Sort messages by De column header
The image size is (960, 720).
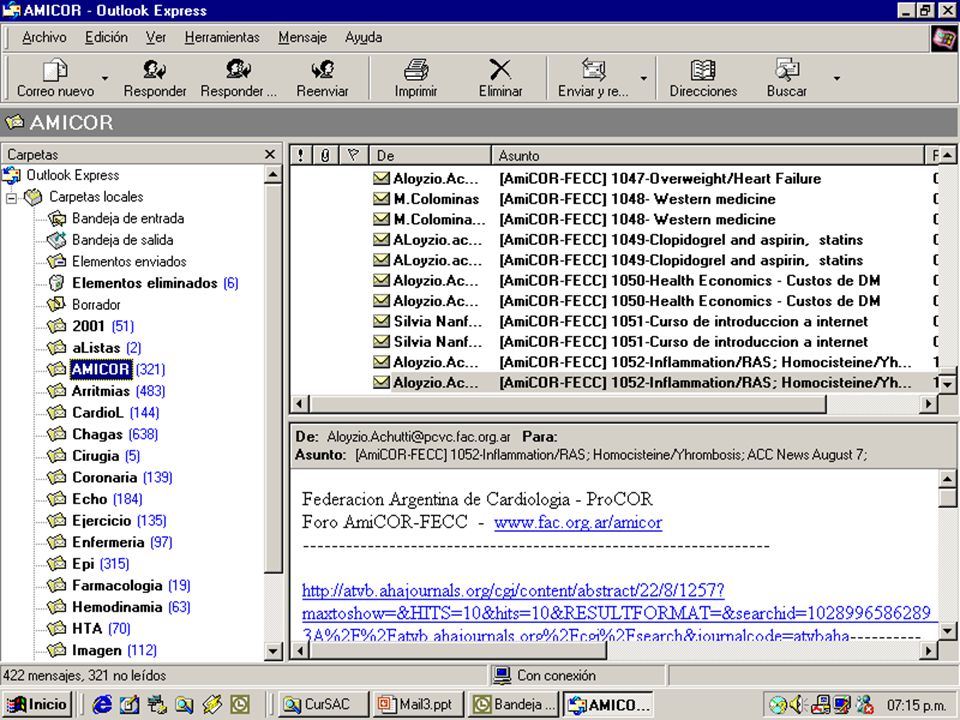pyautogui.click(x=430, y=156)
